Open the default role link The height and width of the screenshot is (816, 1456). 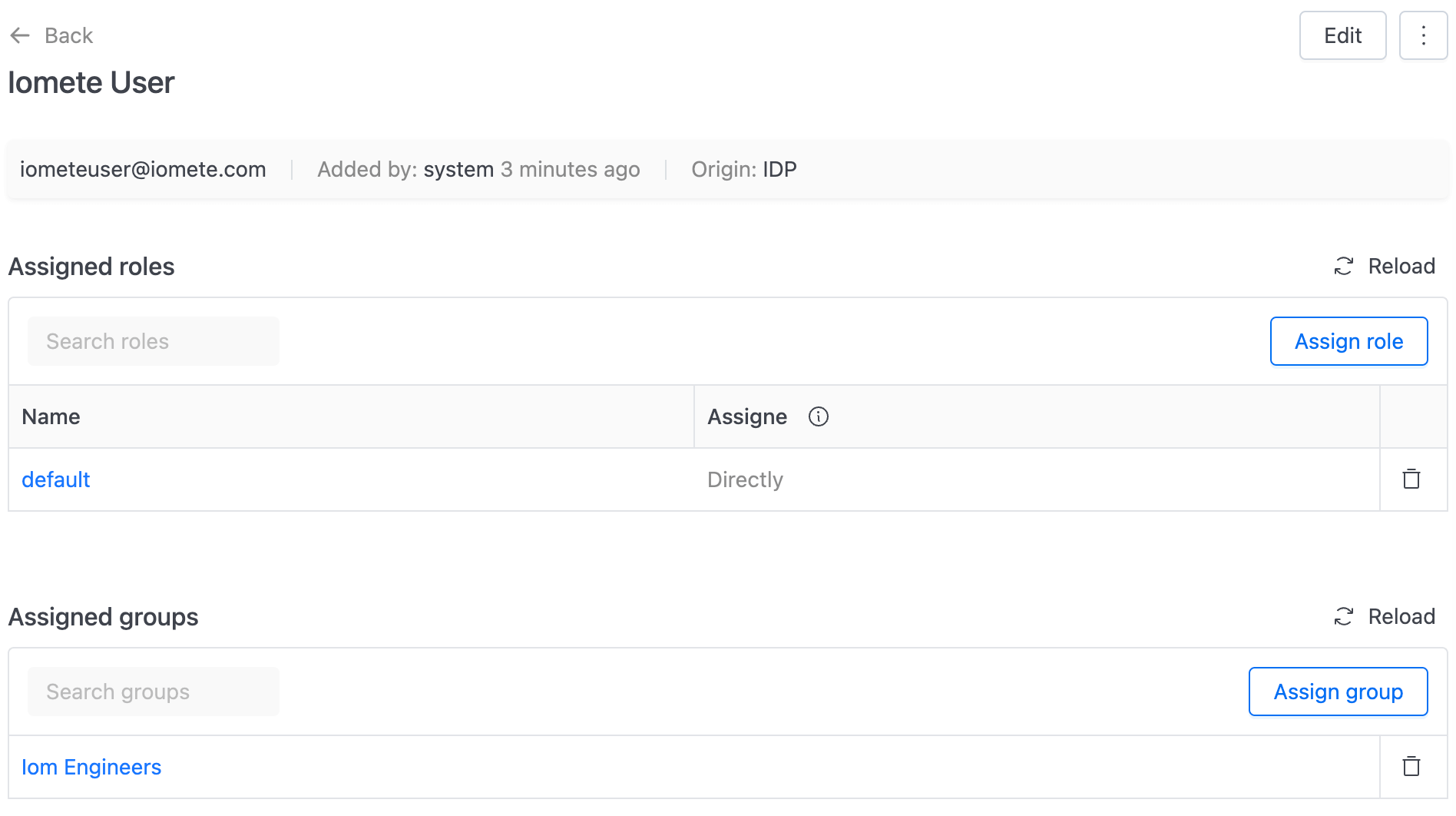click(56, 479)
